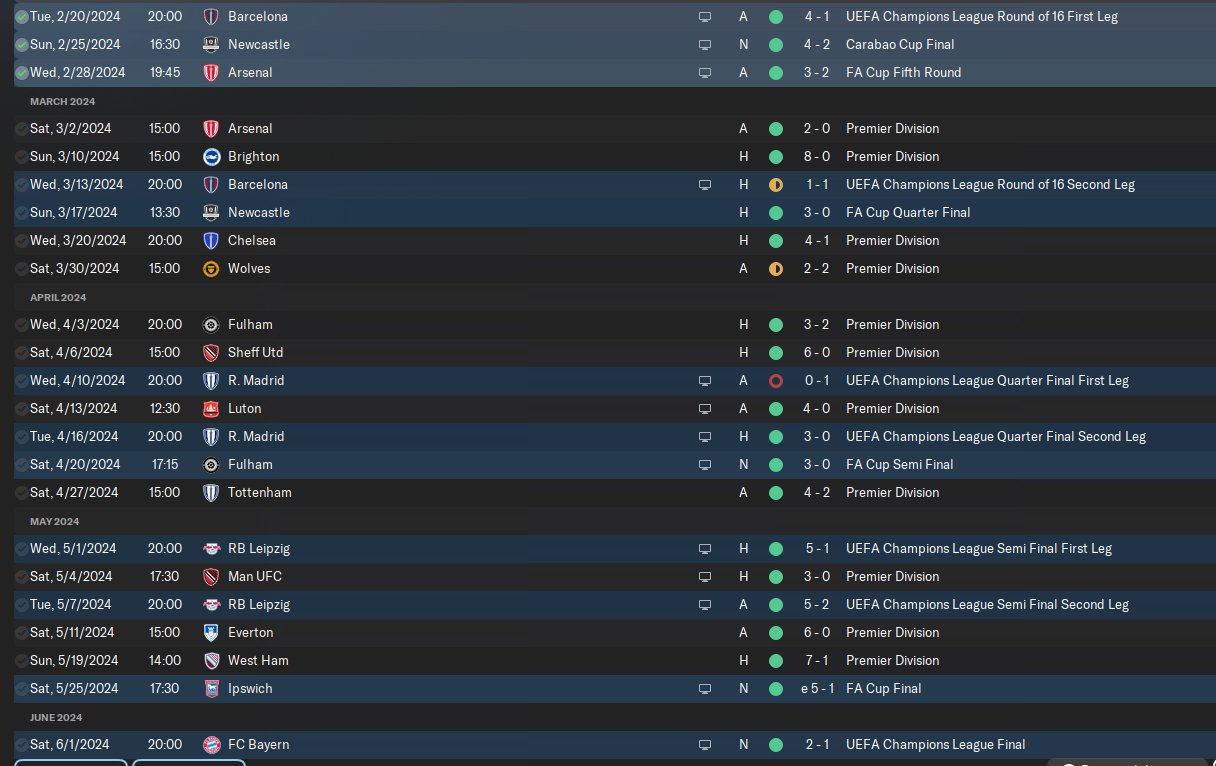Open UEFA Champions League Final competition link
This screenshot has height=766, width=1216.
935,744
